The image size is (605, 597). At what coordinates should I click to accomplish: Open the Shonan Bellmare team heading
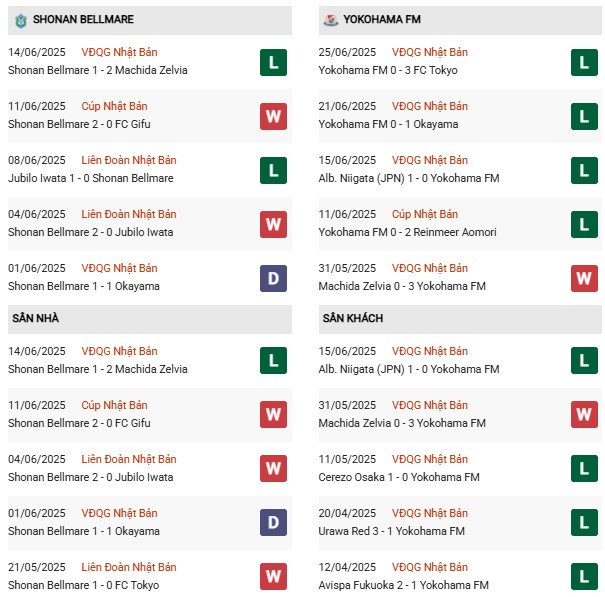pos(83,19)
